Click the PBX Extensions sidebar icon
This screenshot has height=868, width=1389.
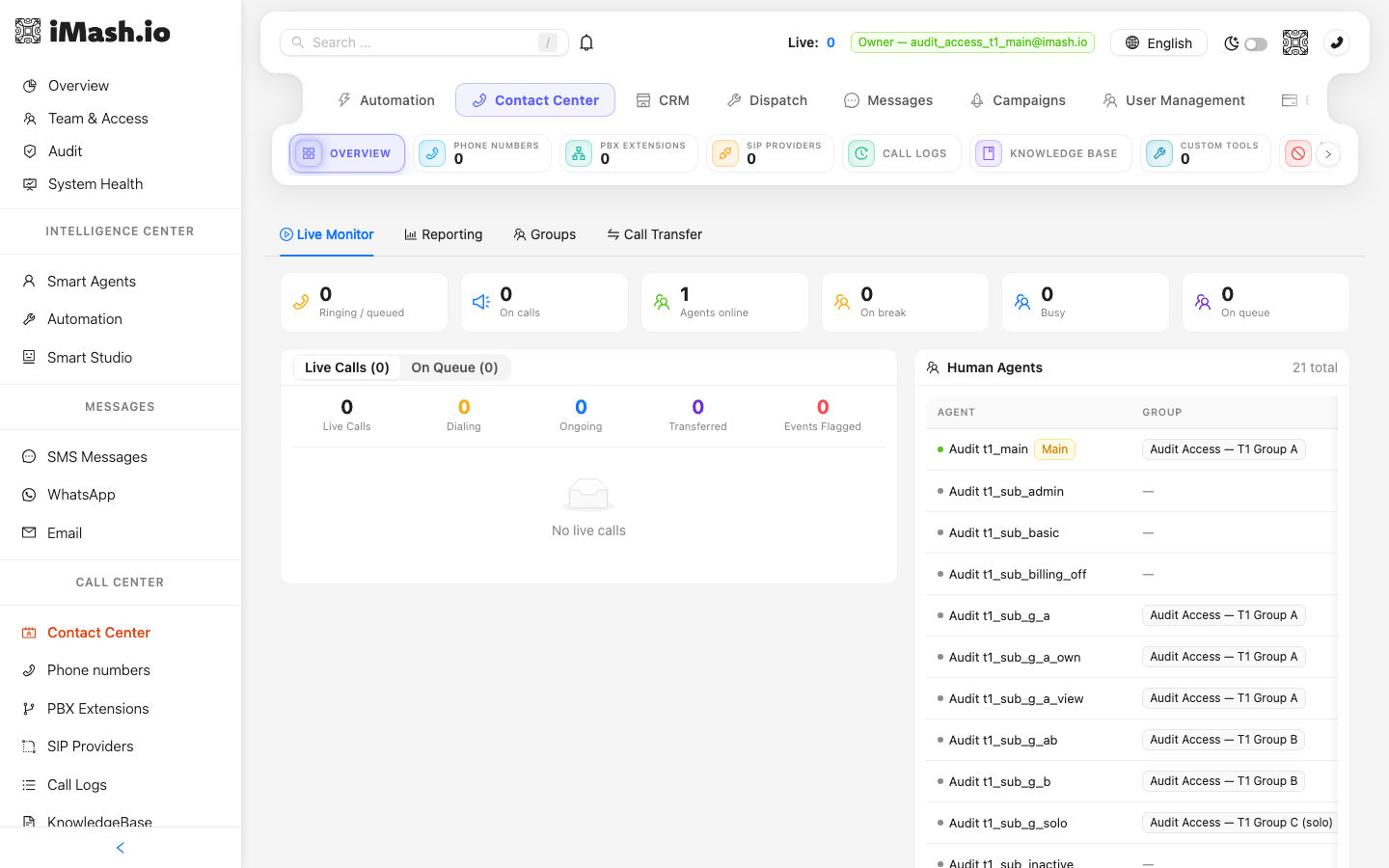pos(29,709)
